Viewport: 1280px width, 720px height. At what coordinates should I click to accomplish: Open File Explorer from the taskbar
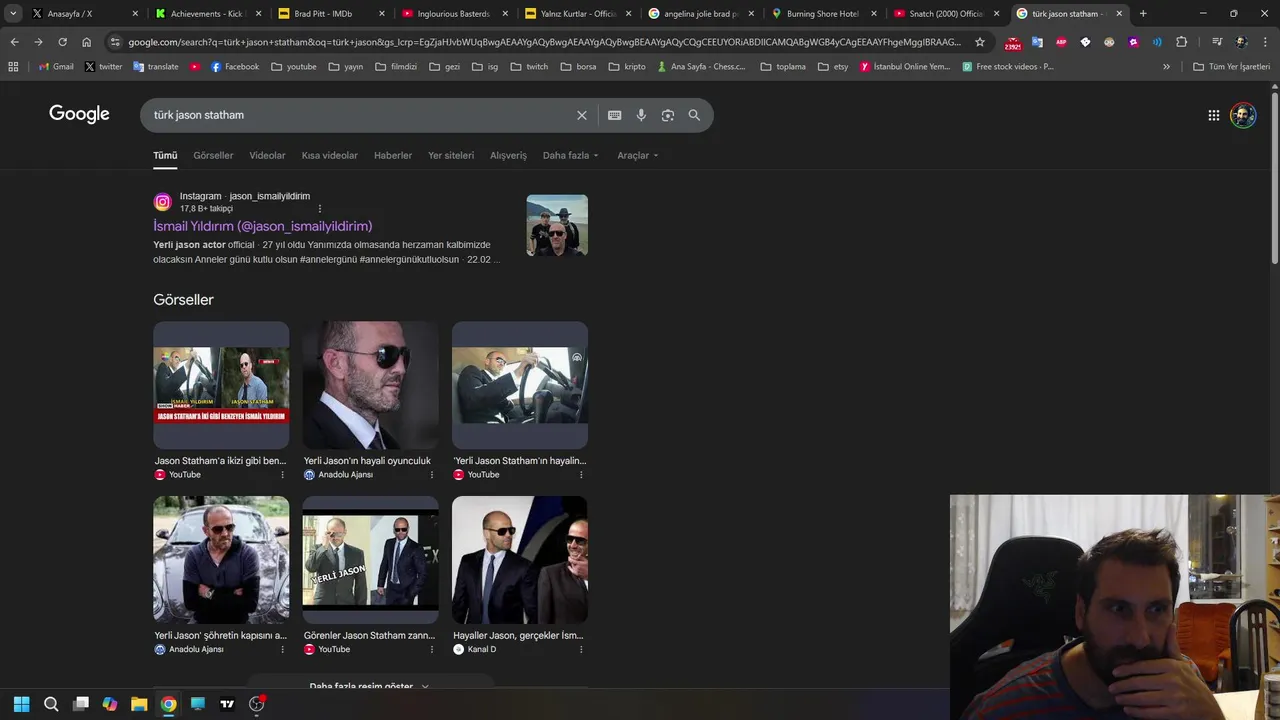tap(139, 704)
